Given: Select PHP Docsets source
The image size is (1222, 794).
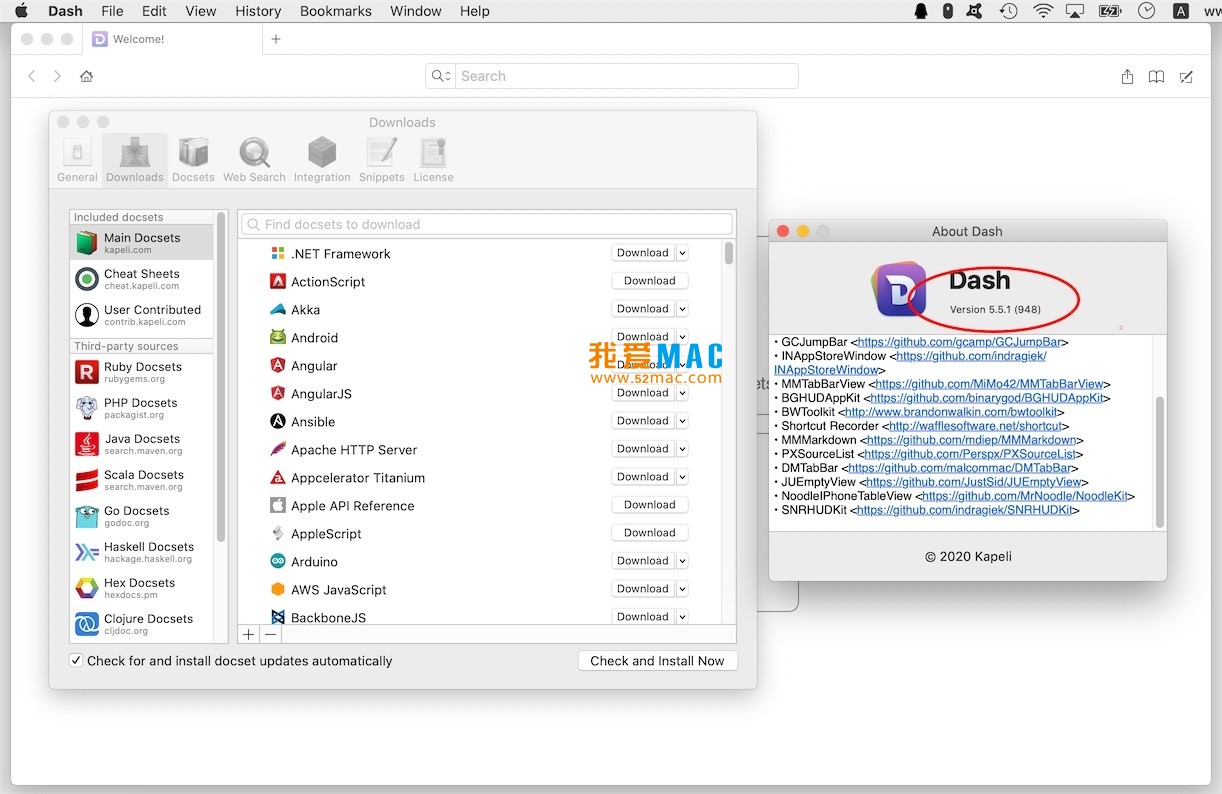Looking at the screenshot, I should (x=141, y=408).
